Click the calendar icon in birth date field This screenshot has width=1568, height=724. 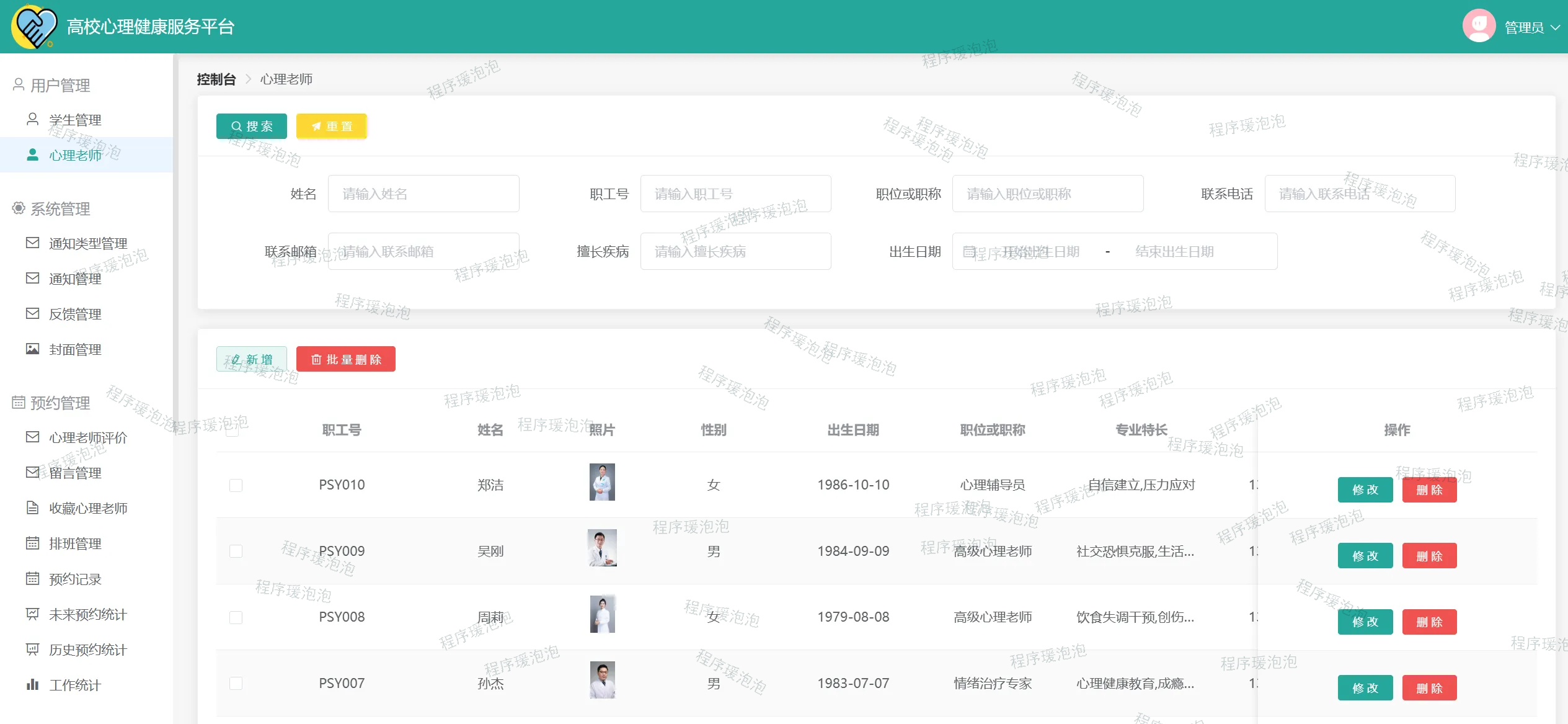968,251
